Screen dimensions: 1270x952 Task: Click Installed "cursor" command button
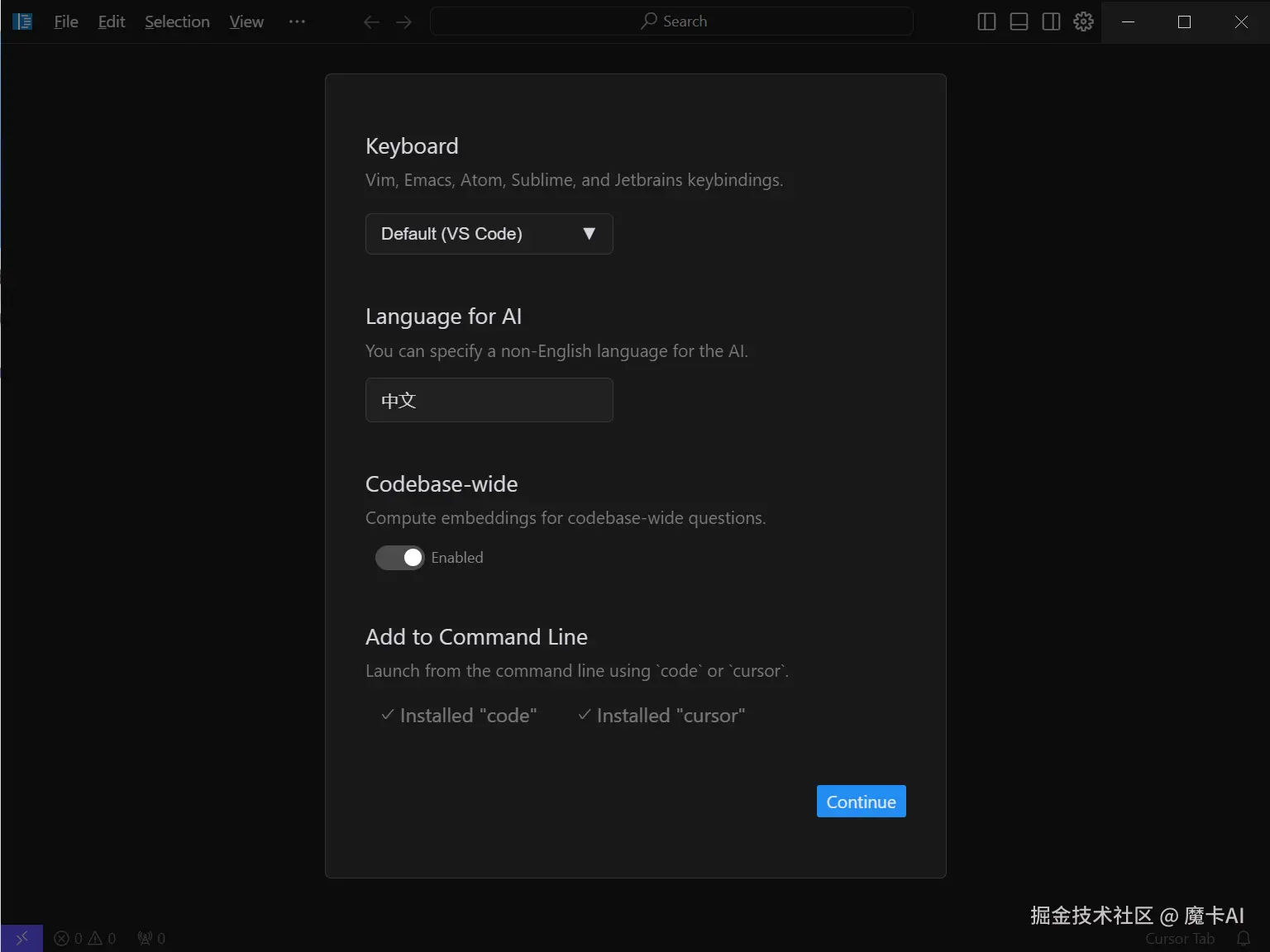[661, 716]
